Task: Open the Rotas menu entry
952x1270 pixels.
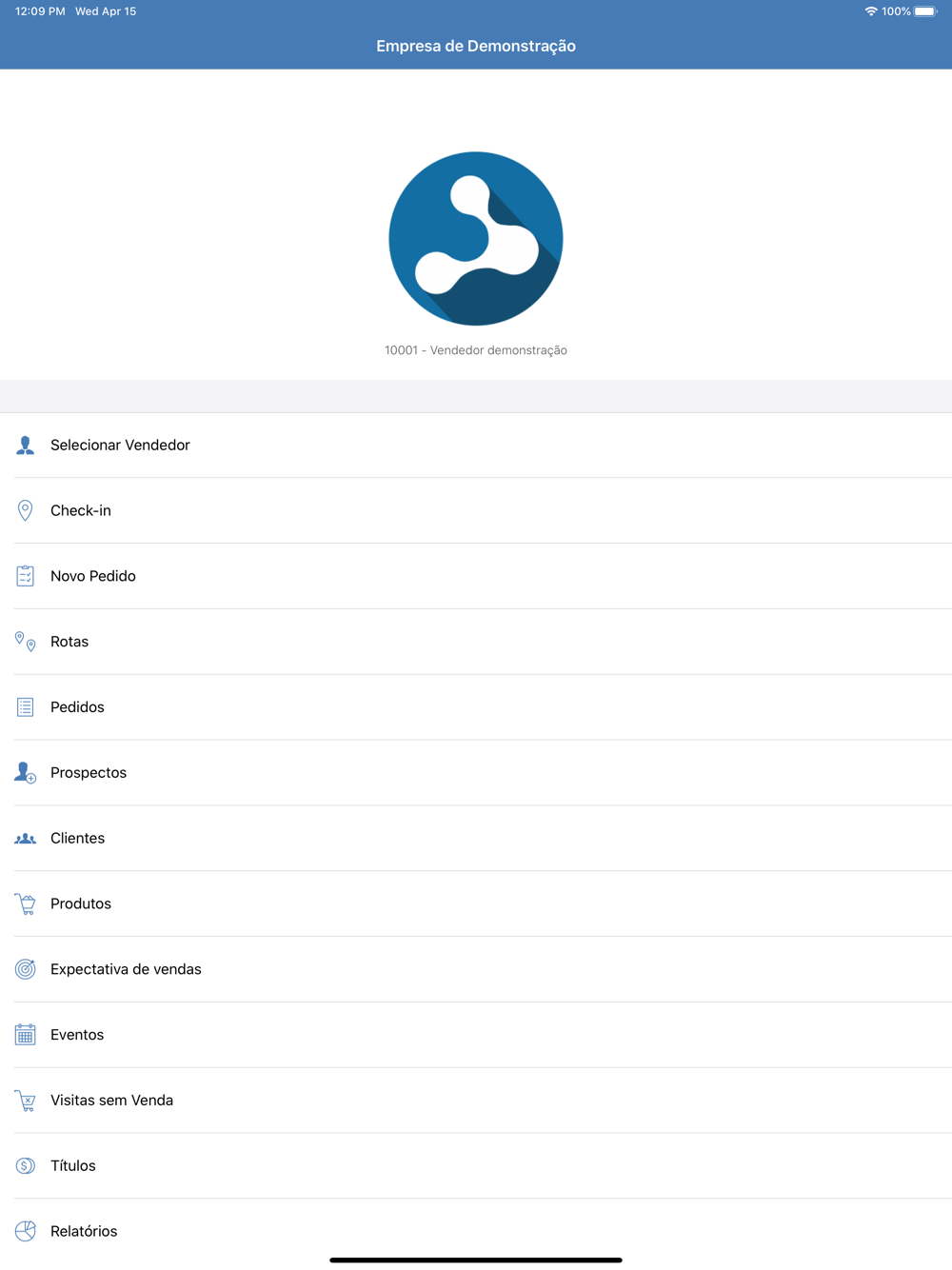Action: point(476,642)
